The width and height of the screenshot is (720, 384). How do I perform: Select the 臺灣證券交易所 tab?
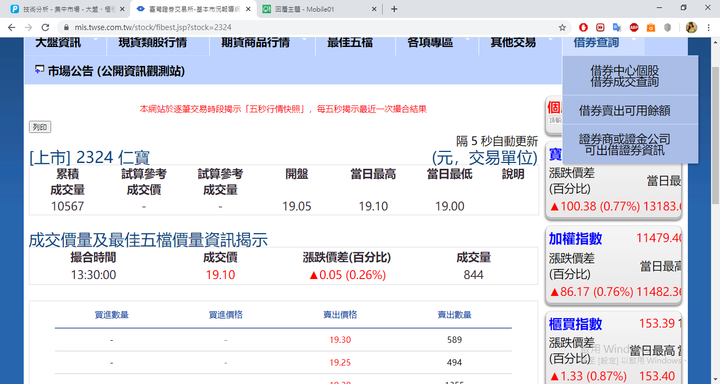pos(193,9)
